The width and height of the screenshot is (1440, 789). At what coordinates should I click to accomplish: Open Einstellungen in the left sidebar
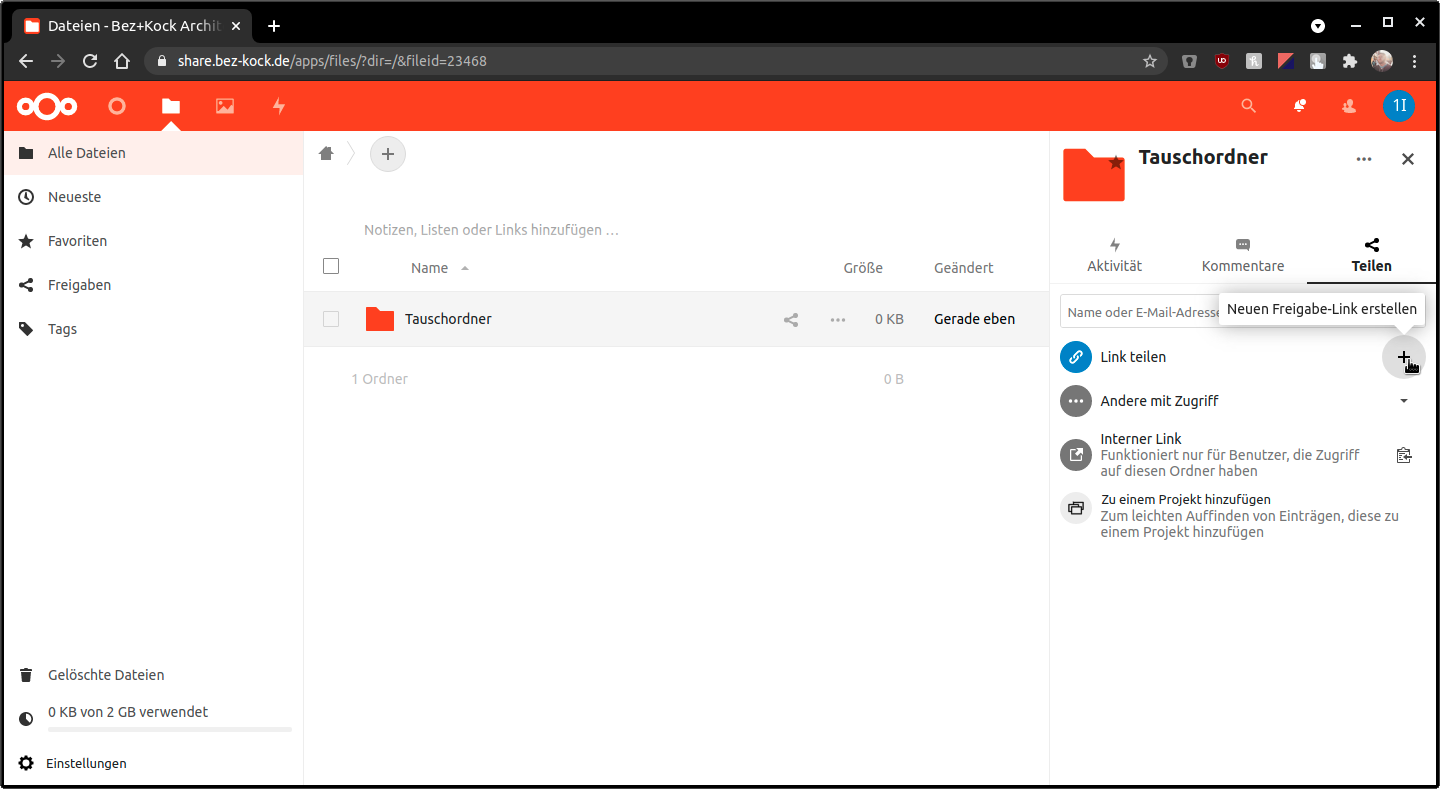click(86, 763)
